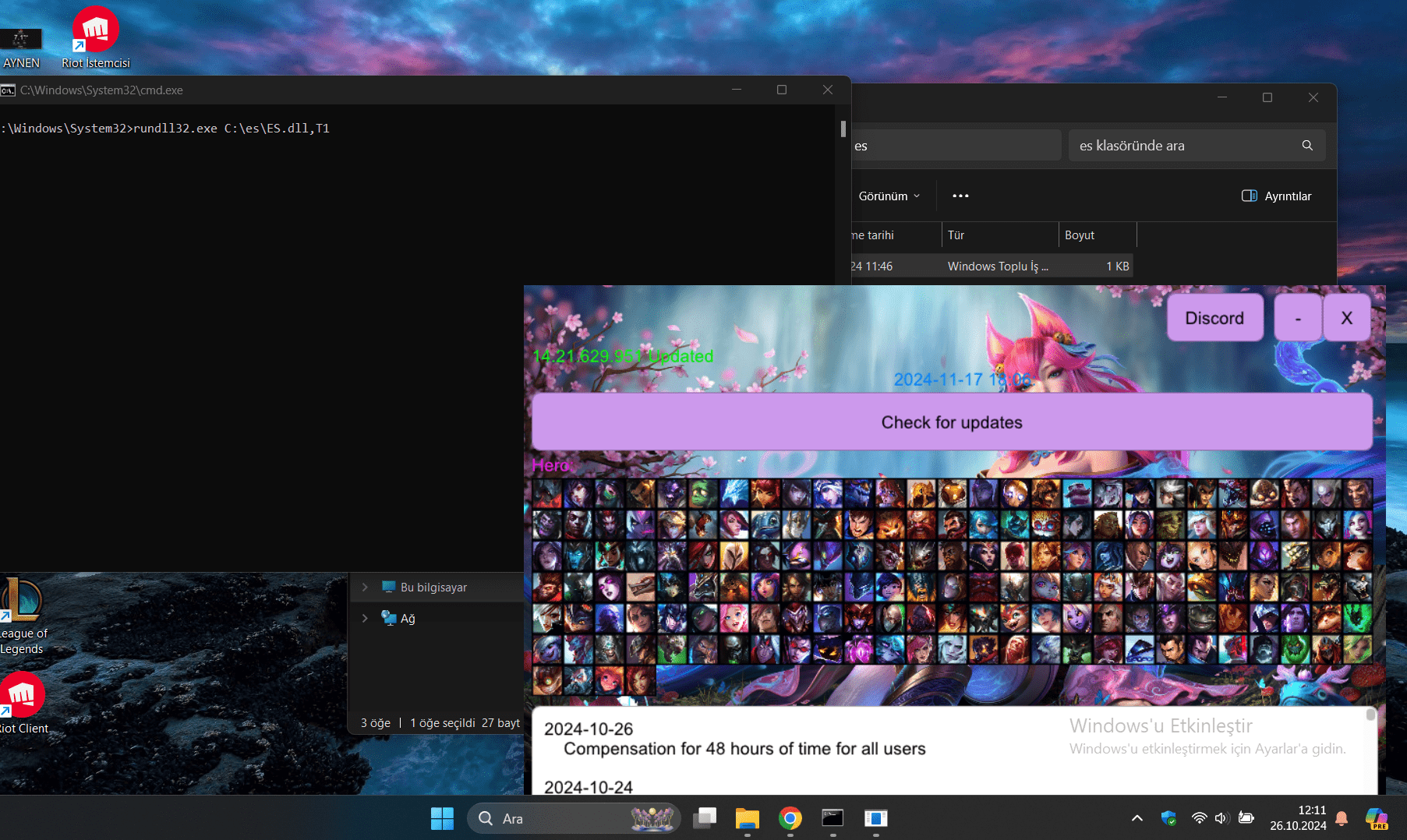Image resolution: width=1407 pixels, height=840 pixels.
Task: Open the Discord link in the skin tool
Action: [x=1214, y=318]
